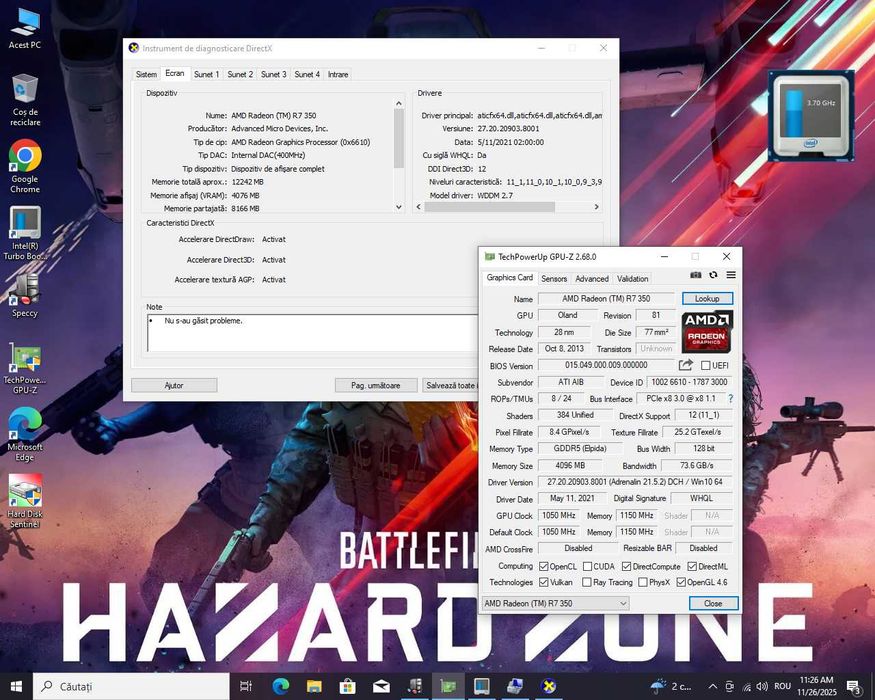Open the Intrare tab
875x700 pixels.
click(338, 74)
